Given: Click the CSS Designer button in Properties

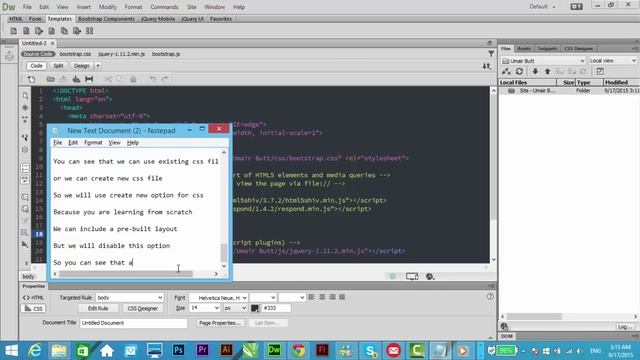Looking at the screenshot, I should pyautogui.click(x=142, y=309).
